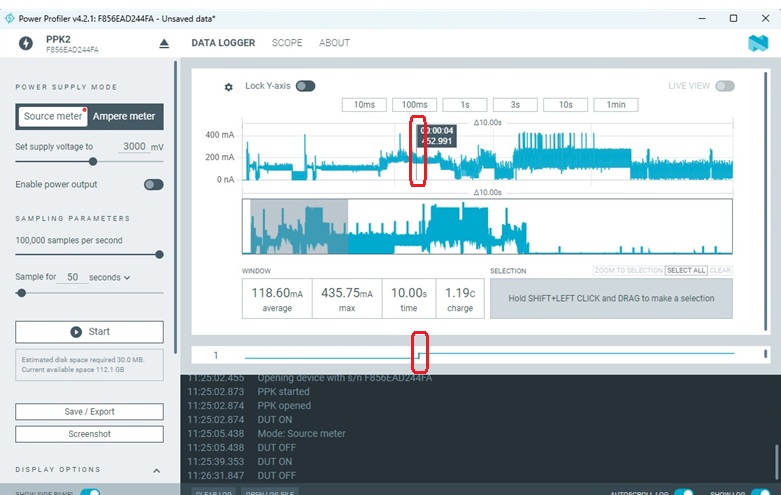Click the main chart area scrollbar
The width and height of the screenshot is (781, 495).
point(766,201)
